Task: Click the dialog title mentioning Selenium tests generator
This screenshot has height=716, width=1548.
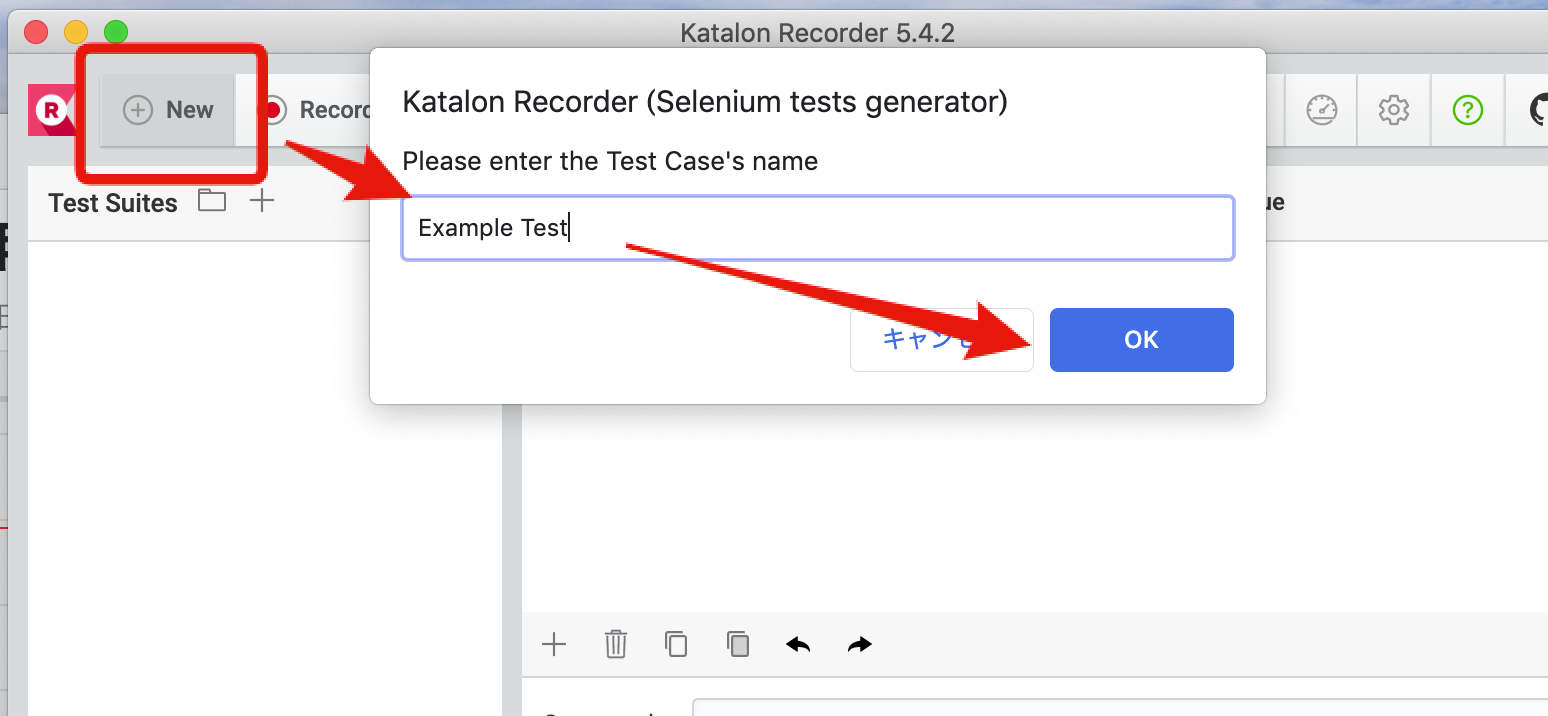Action: point(704,102)
